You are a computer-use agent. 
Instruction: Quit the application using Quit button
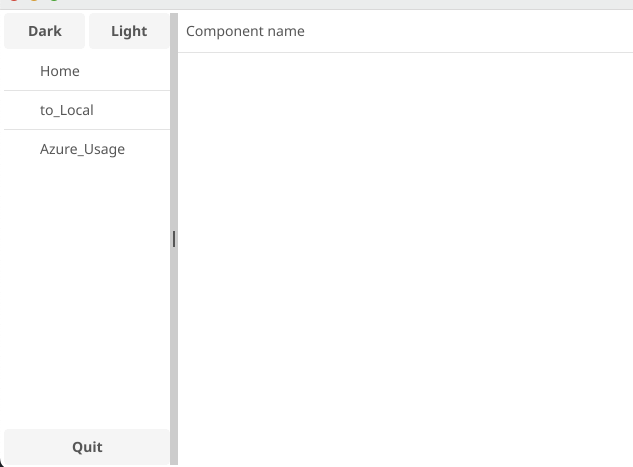coord(87,447)
